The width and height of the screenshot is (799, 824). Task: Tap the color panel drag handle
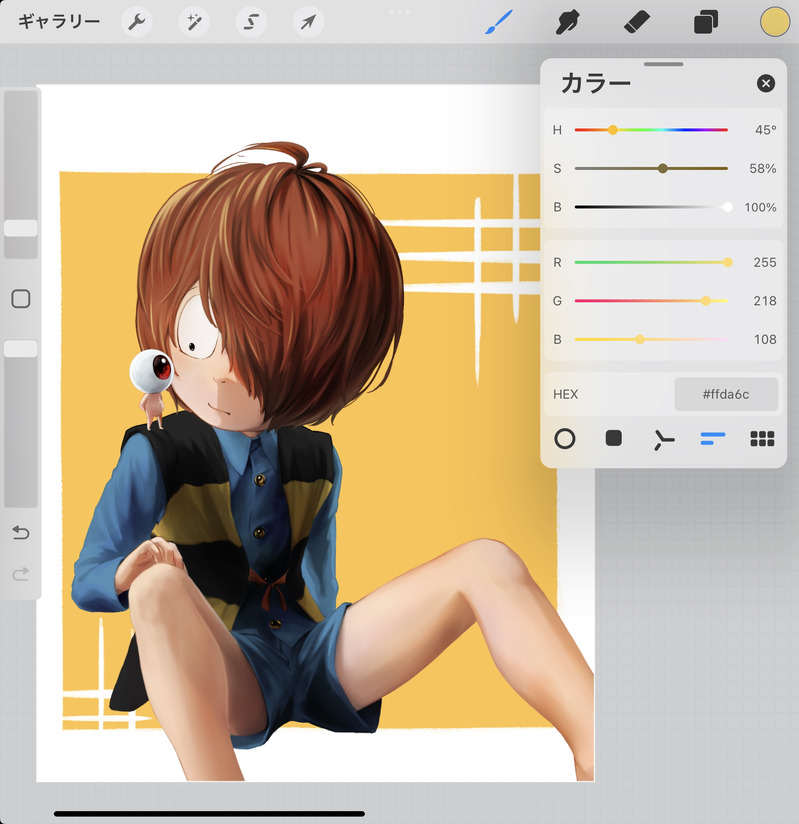(x=663, y=64)
